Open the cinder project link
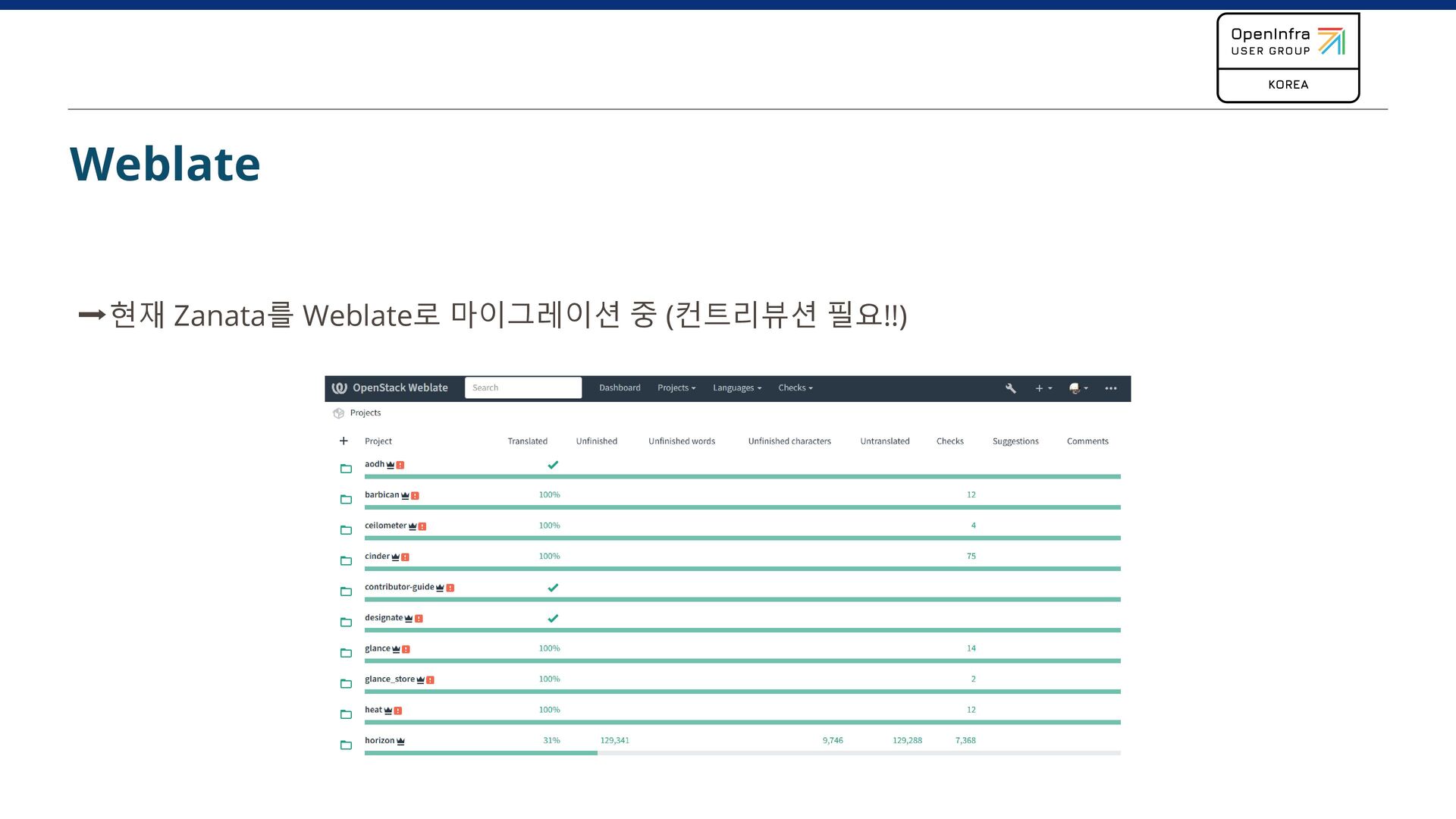This screenshot has height=819, width=1456. 377,557
